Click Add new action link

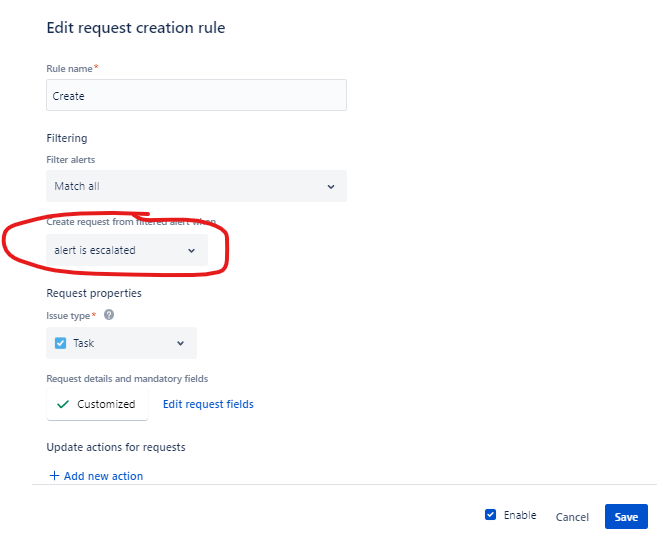pyautogui.click(x=103, y=476)
